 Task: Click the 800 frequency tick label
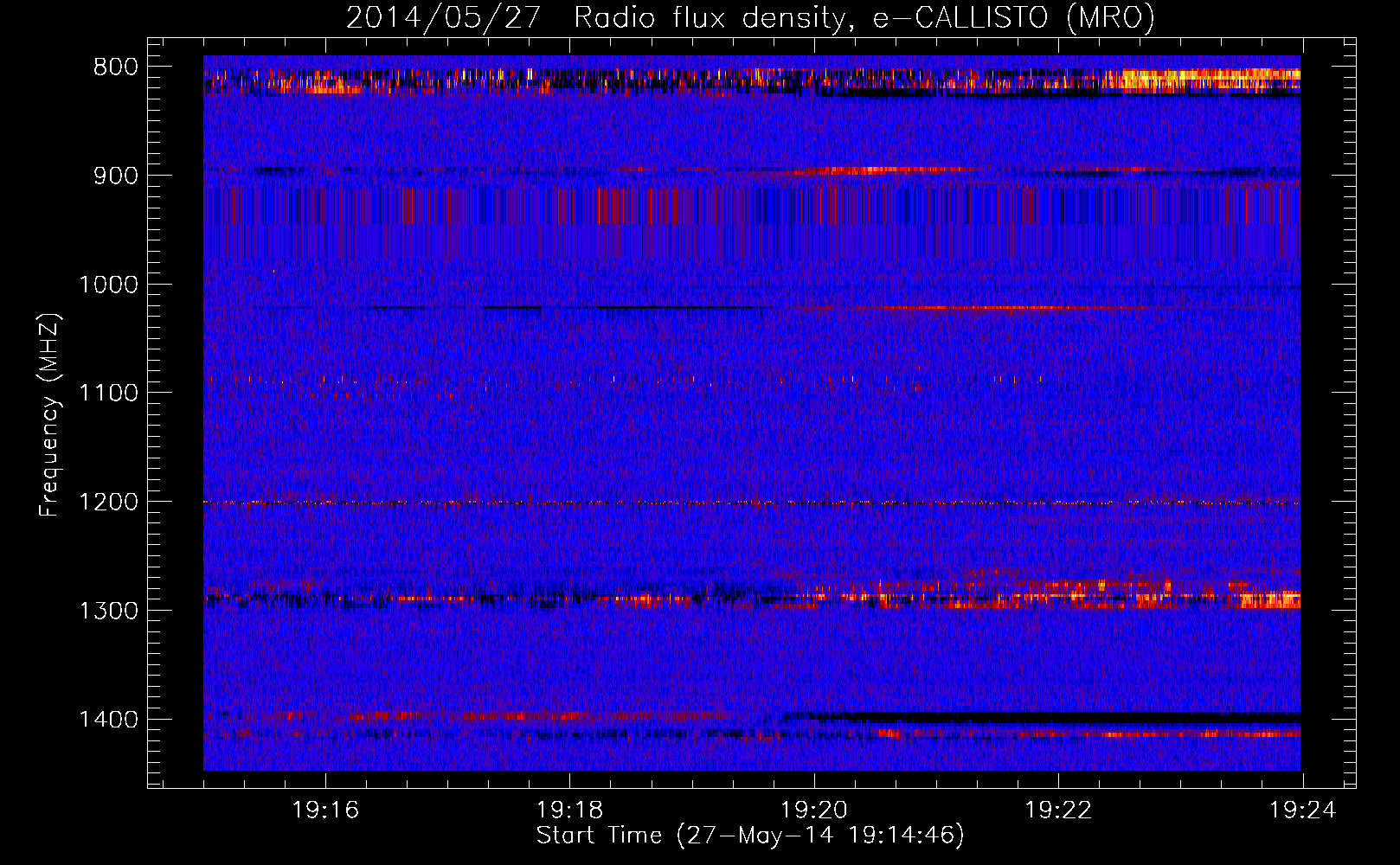click(116, 67)
